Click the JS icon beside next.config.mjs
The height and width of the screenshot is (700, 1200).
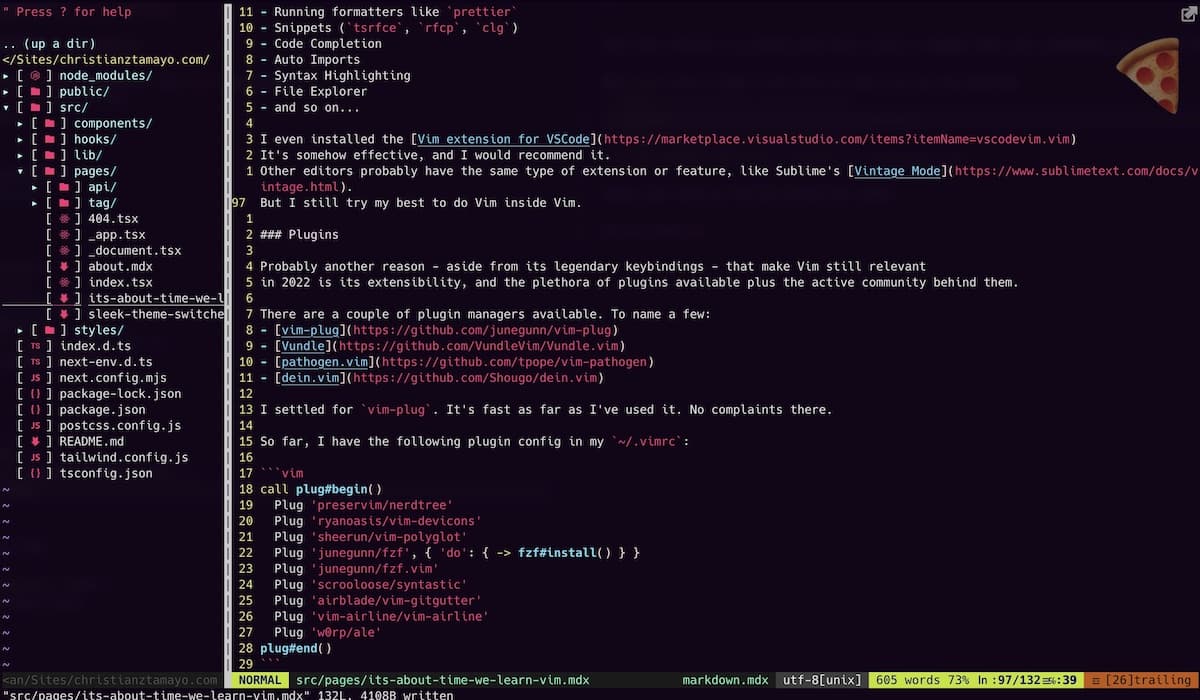36,378
